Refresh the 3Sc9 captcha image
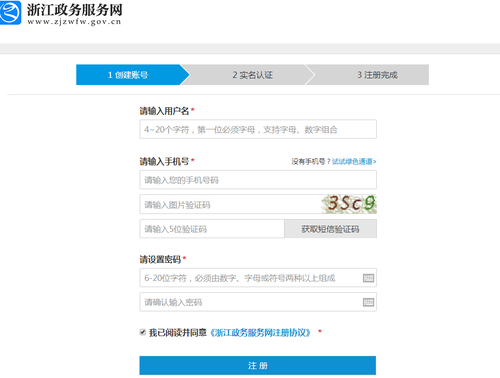The height and width of the screenshot is (378, 500). point(349,204)
